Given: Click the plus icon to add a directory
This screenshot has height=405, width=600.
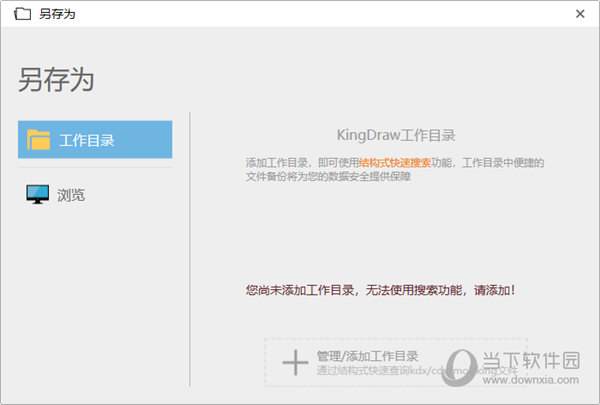Looking at the screenshot, I should coord(295,362).
